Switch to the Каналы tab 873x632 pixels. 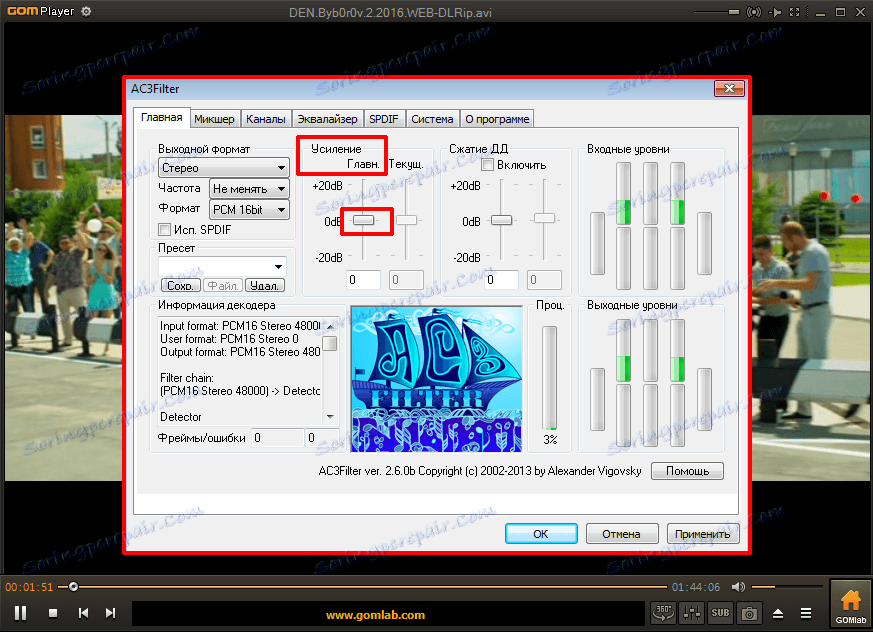266,119
